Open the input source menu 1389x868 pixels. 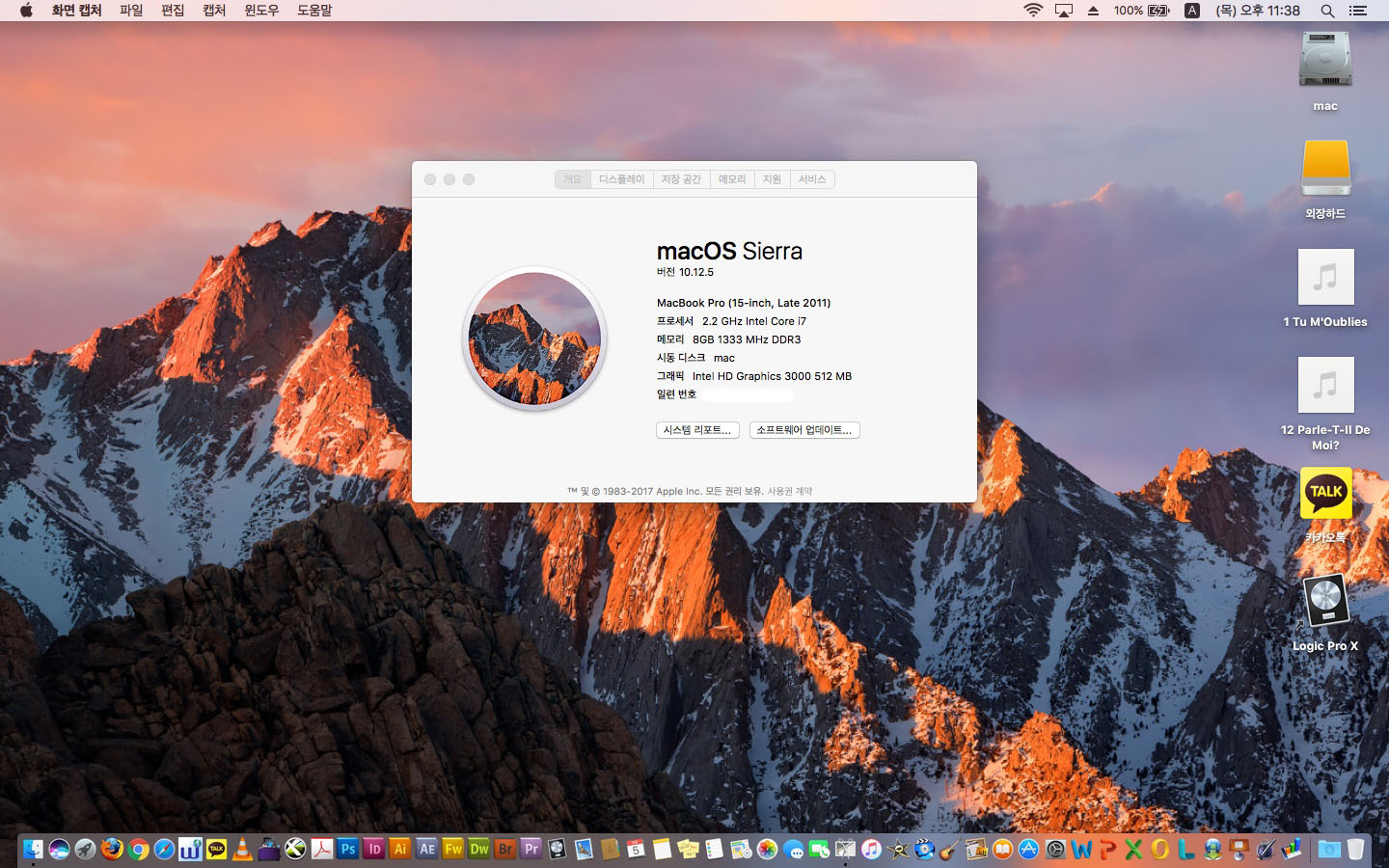tap(1192, 11)
